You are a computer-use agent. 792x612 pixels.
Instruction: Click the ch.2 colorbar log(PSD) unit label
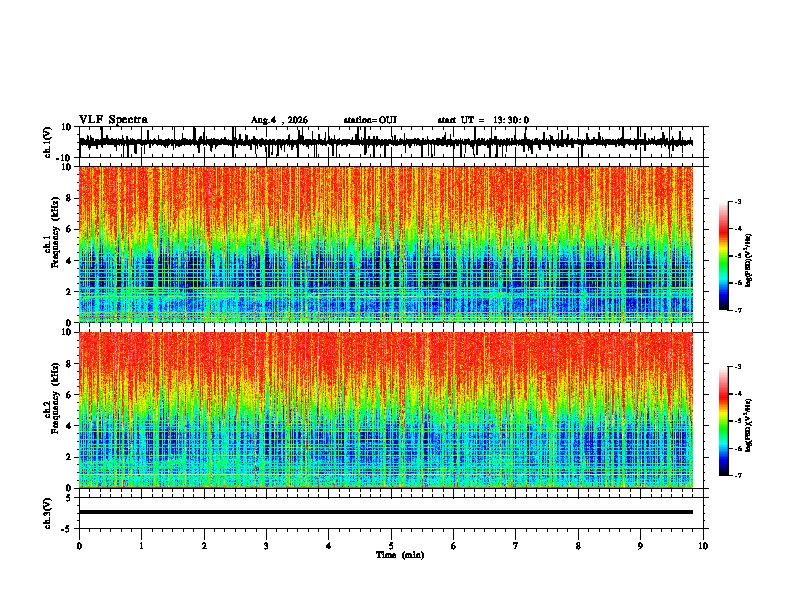748,425
